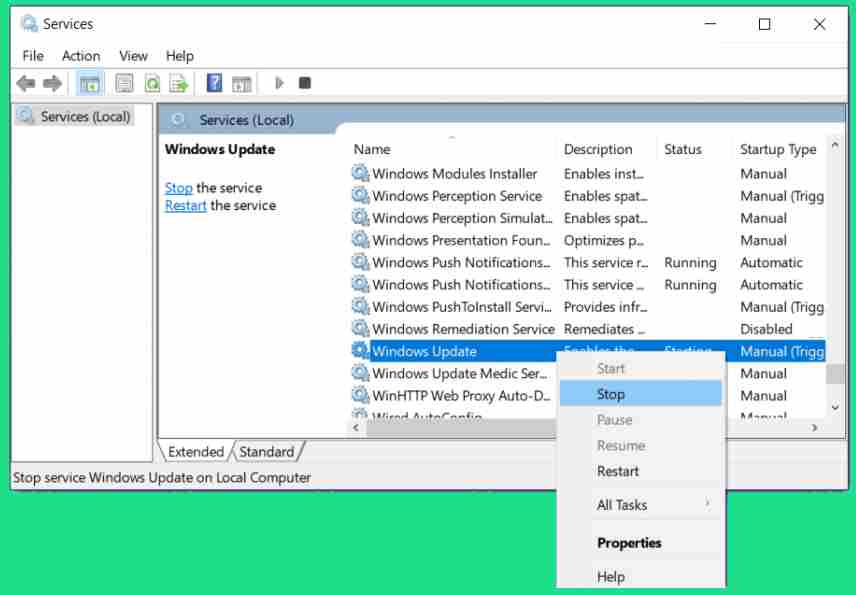Switch to the Standard tab

pyautogui.click(x=266, y=452)
